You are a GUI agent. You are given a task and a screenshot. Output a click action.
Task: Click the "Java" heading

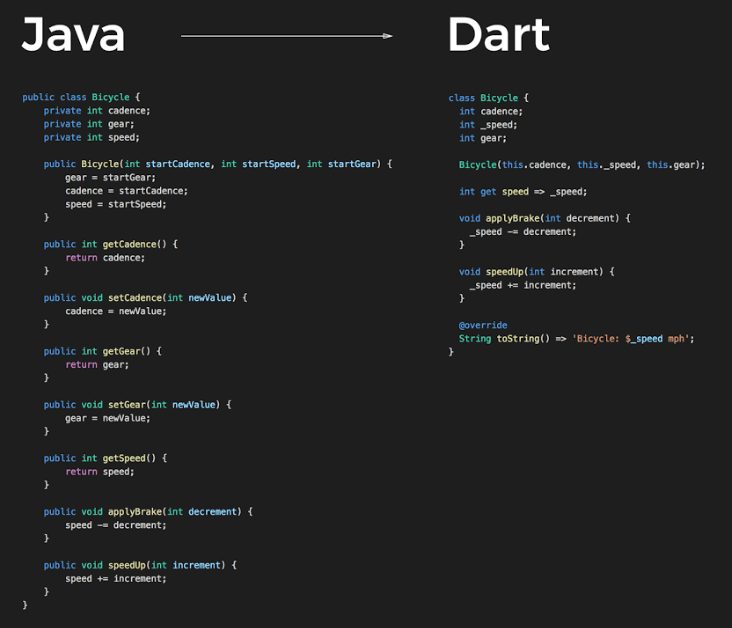pyautogui.click(x=73, y=34)
